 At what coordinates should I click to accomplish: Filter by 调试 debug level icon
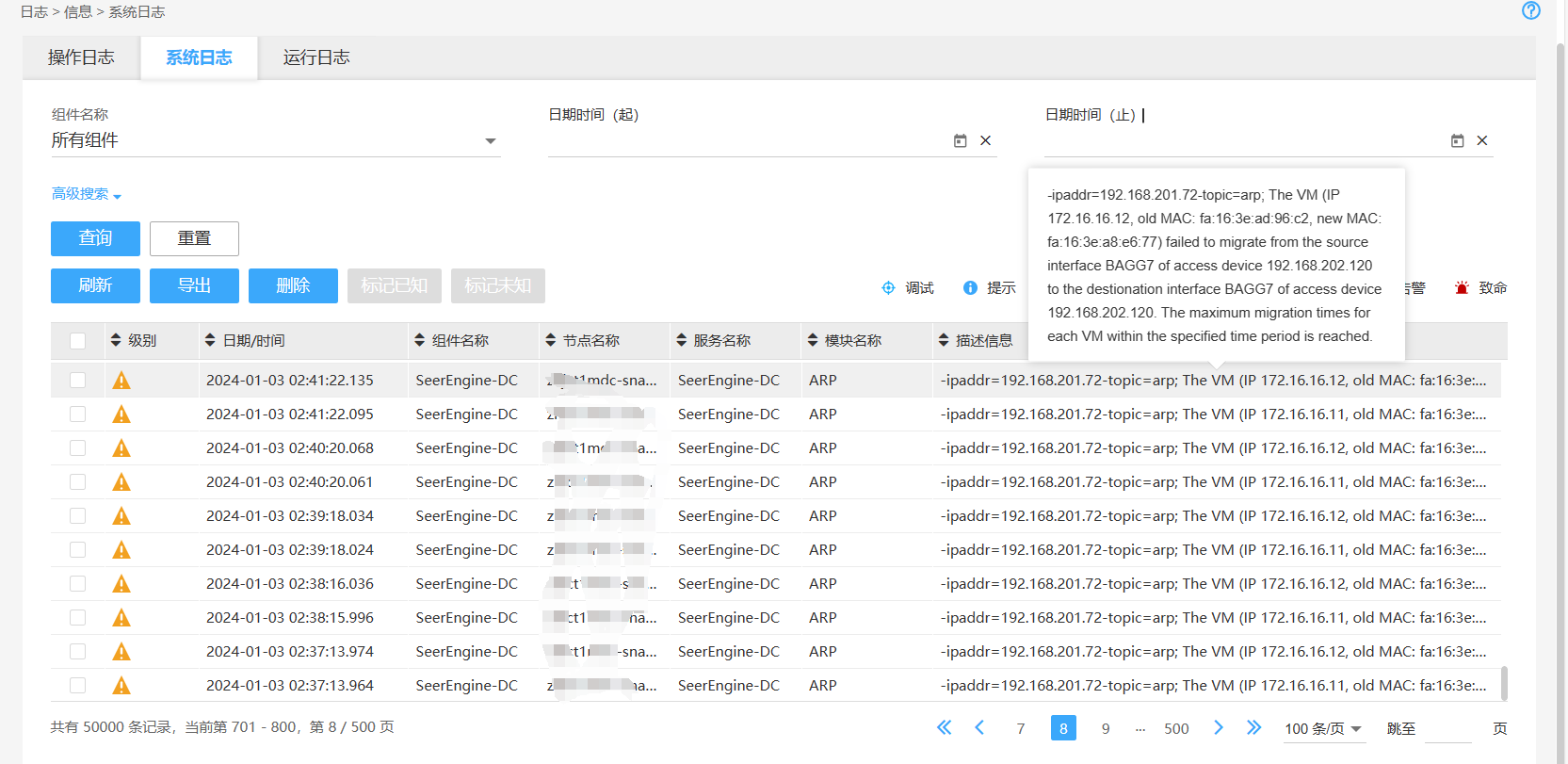tap(888, 288)
